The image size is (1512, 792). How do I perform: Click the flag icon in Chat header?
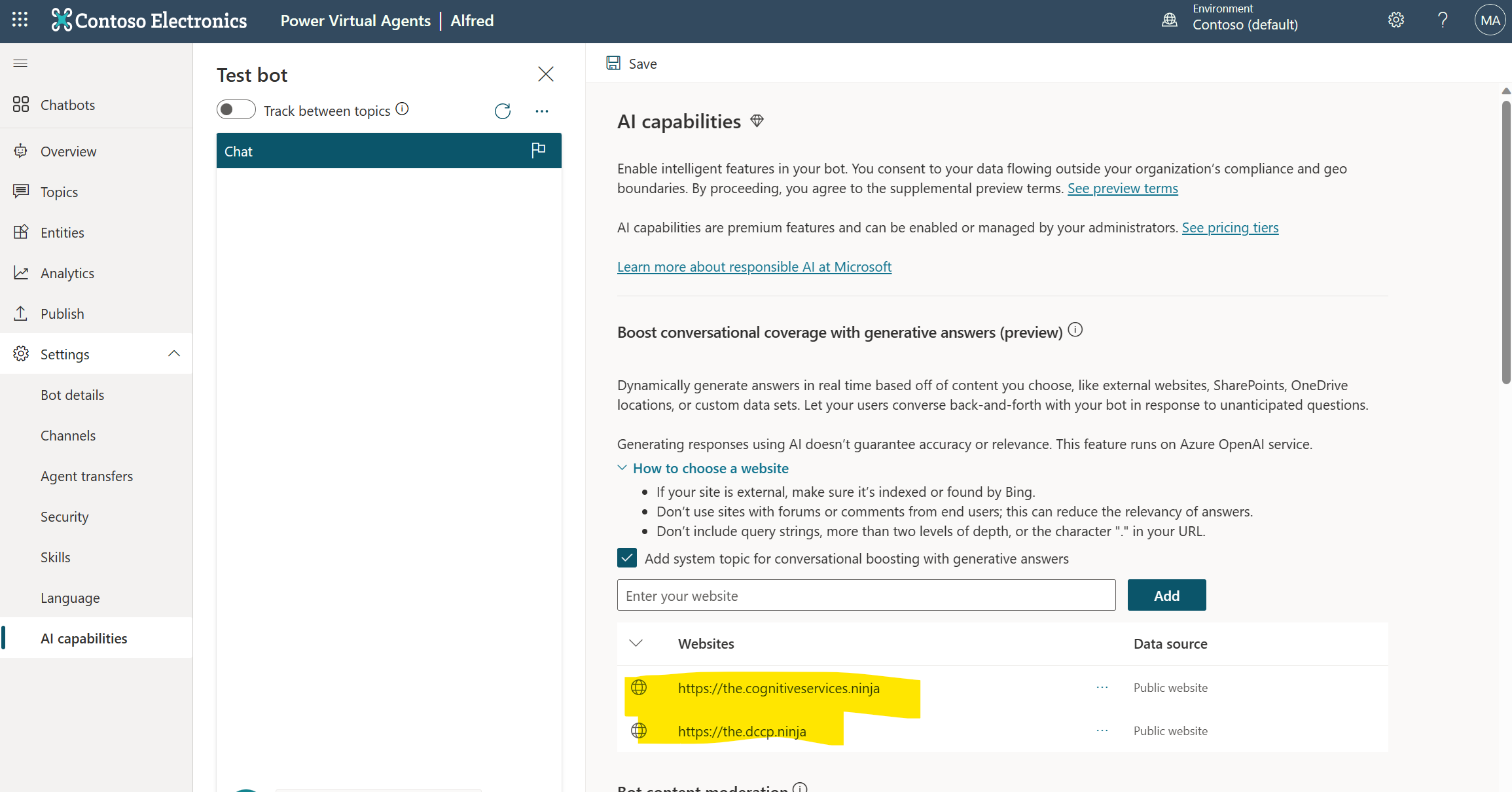(x=538, y=151)
